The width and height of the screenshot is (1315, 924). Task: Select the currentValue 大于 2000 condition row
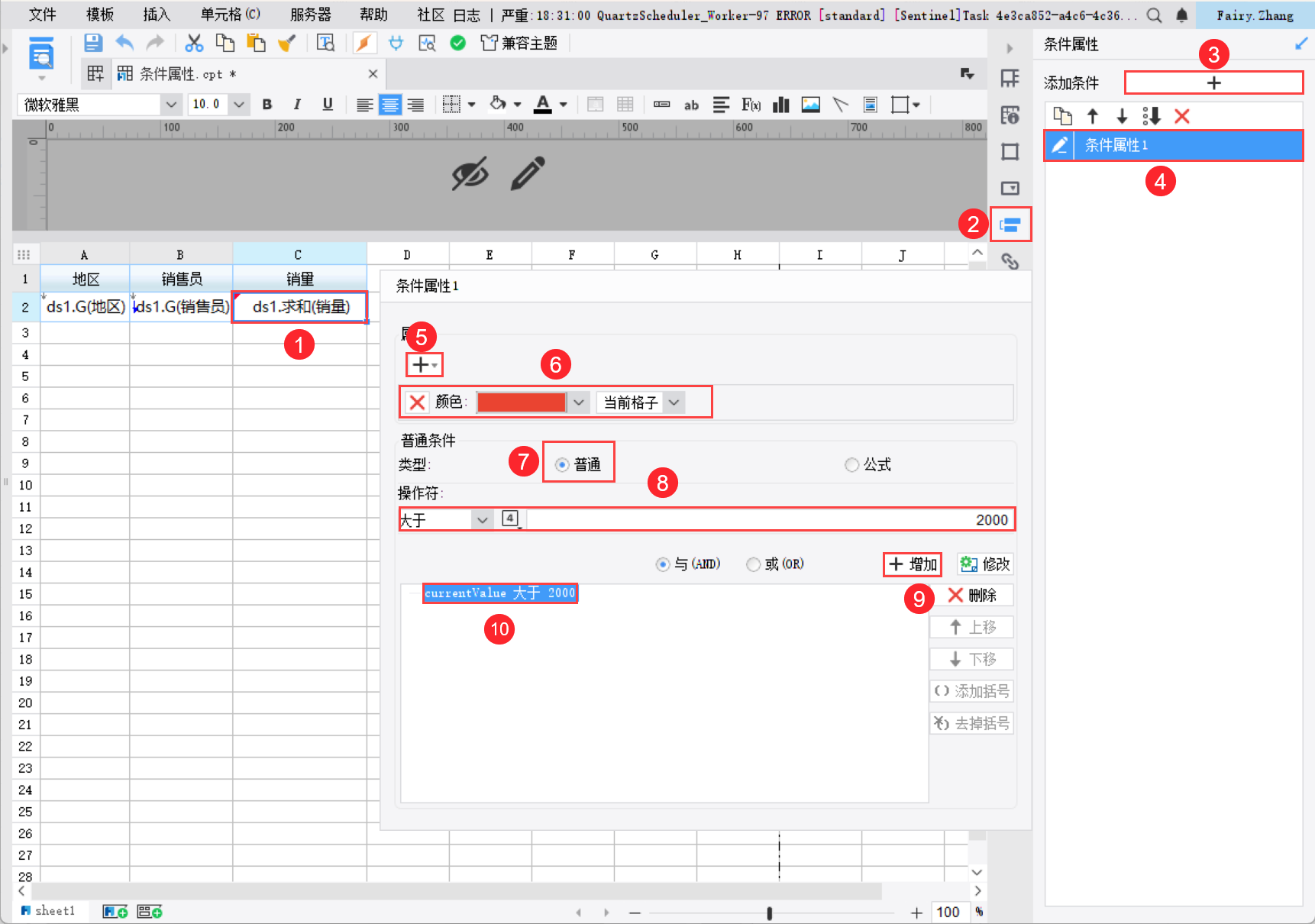pos(500,593)
